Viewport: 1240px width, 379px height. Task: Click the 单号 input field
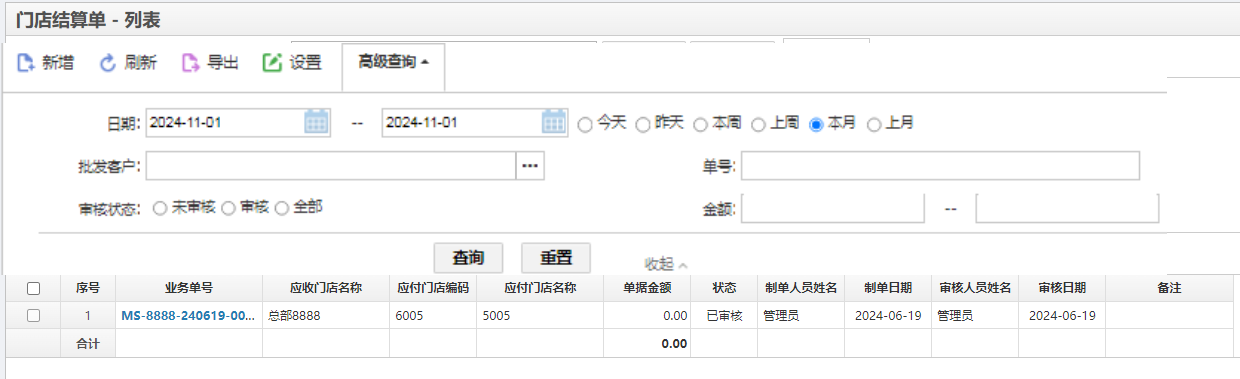pos(940,166)
